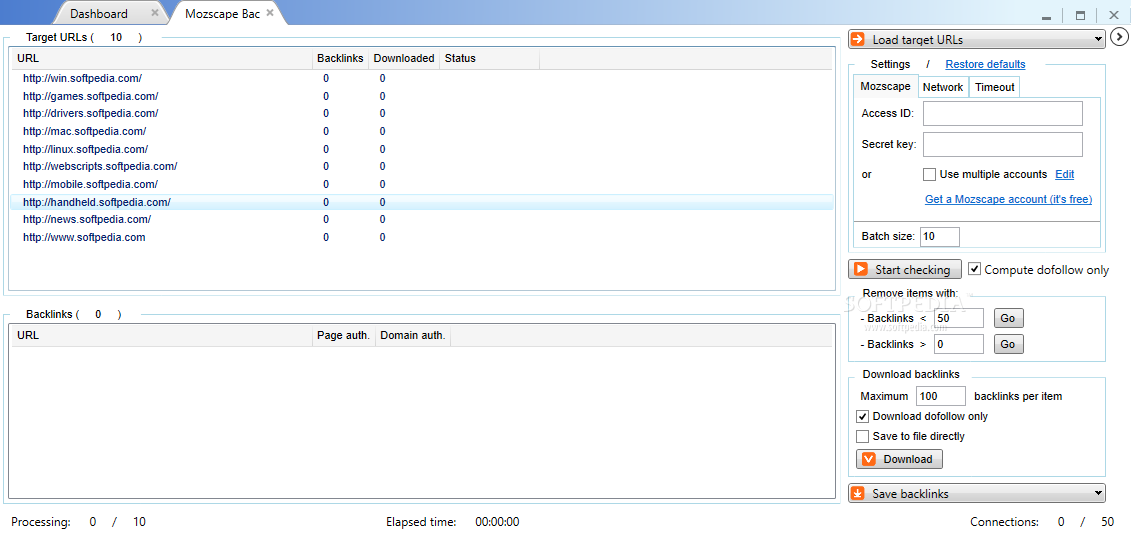1131x535 pixels.
Task: Close the application window
Action: [x=1113, y=15]
